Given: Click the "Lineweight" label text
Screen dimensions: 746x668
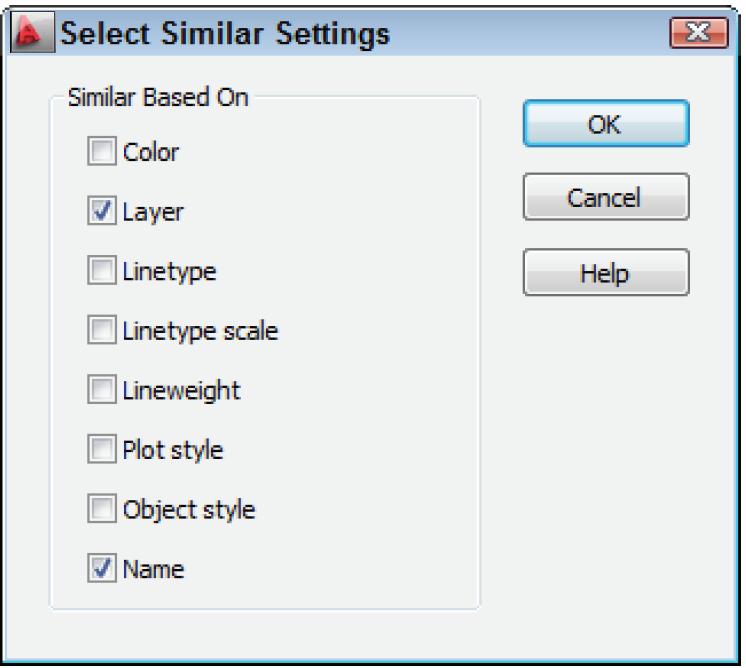Looking at the screenshot, I should pyautogui.click(x=181, y=390).
